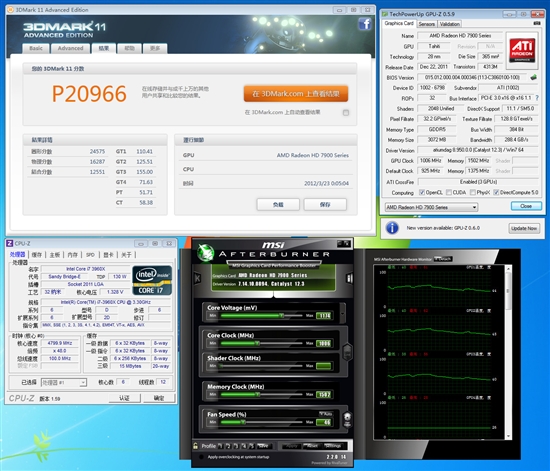Click the Detach button in Afterburner hardware monitor

[443, 259]
